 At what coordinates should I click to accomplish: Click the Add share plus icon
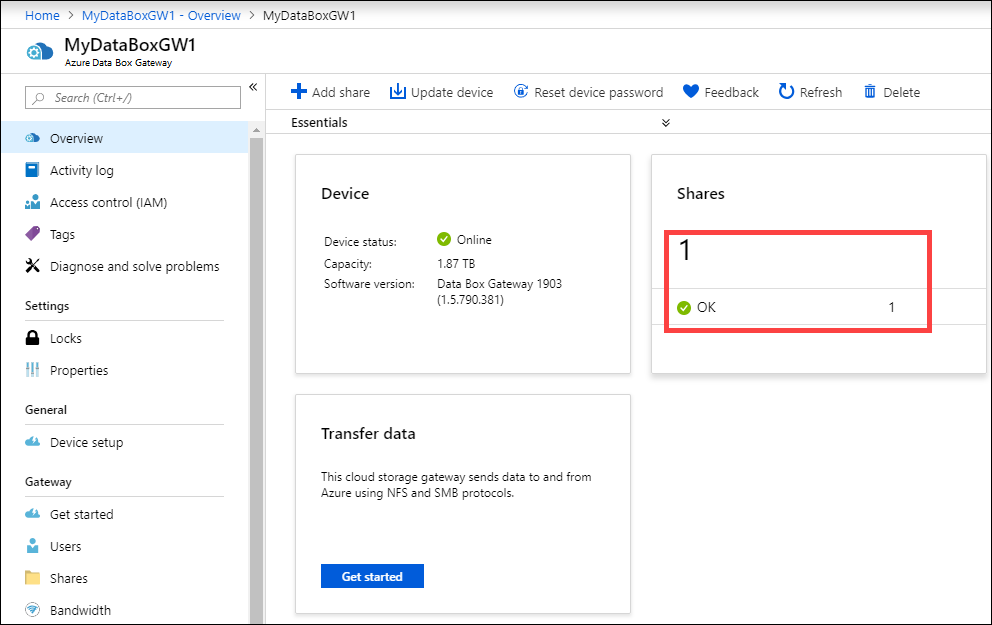(299, 92)
